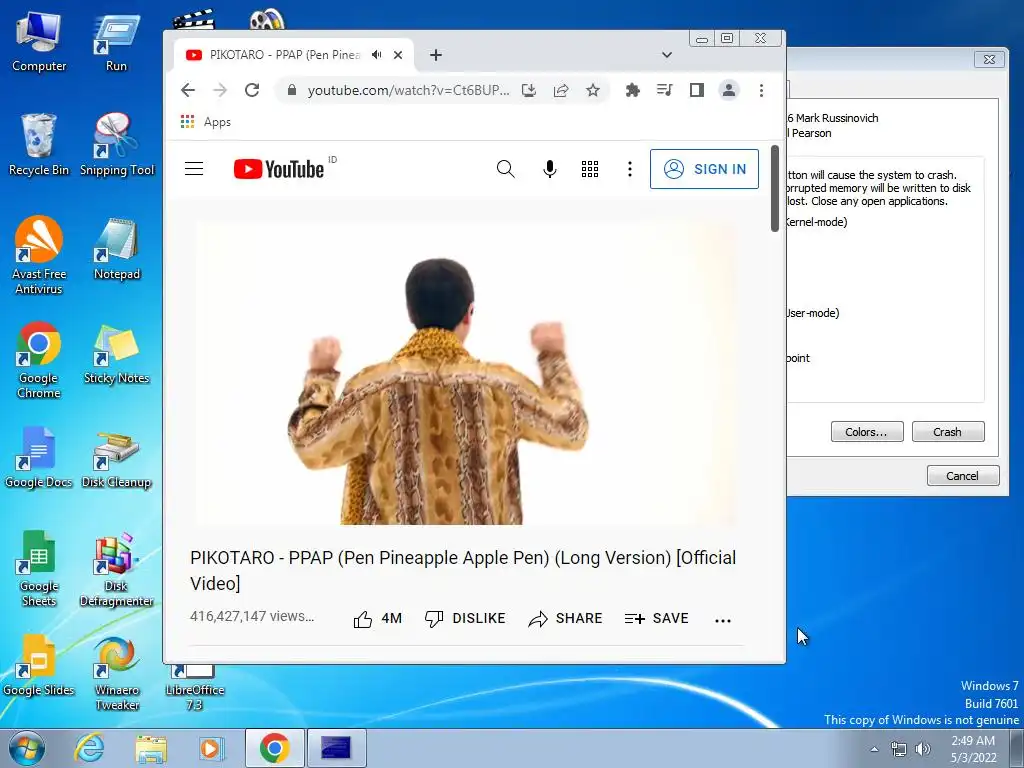Select Winaero Tweaker desktop shortcut
The width and height of the screenshot is (1024, 768).
116,674
